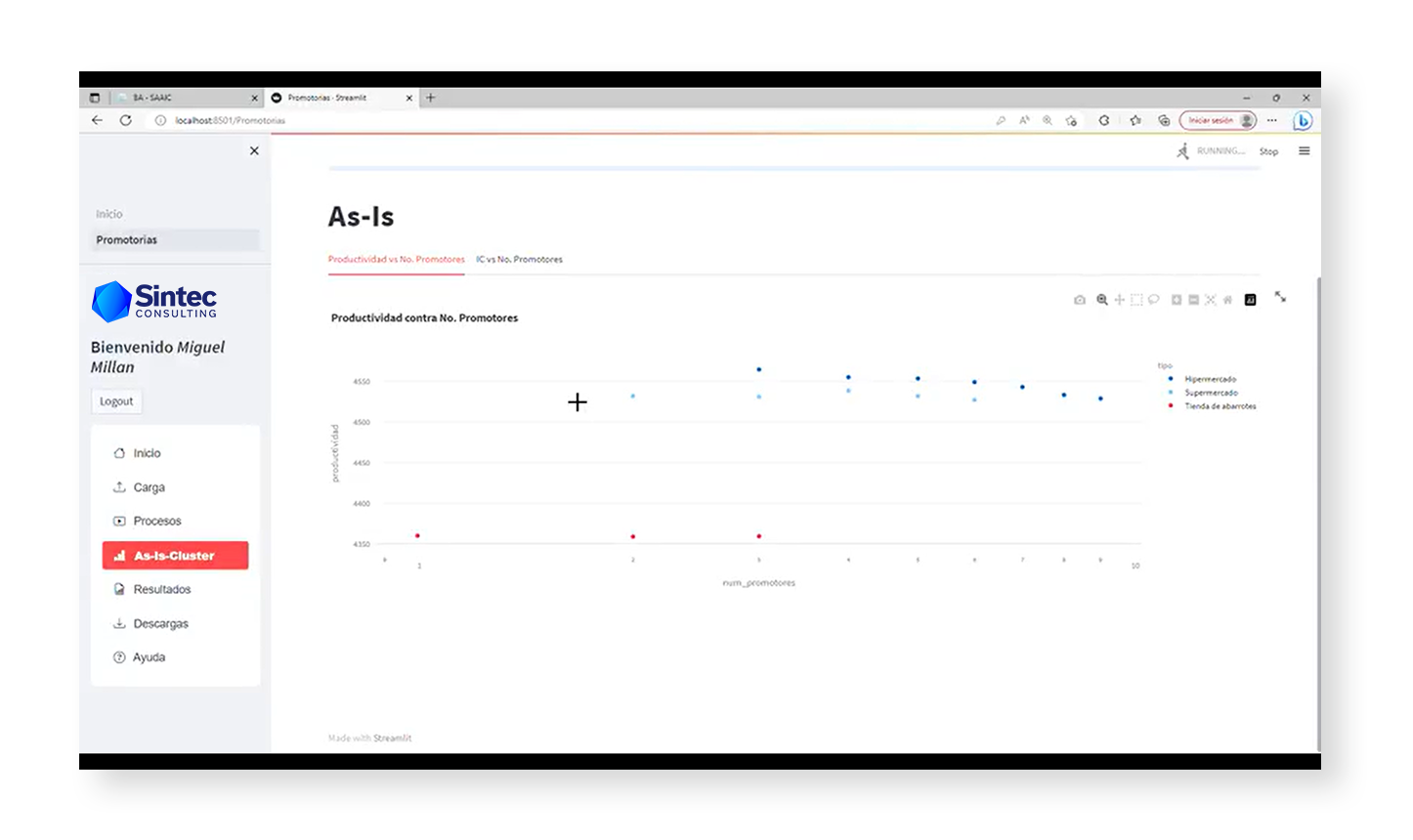
Task: Add this page to favorites
Action: point(1071,120)
